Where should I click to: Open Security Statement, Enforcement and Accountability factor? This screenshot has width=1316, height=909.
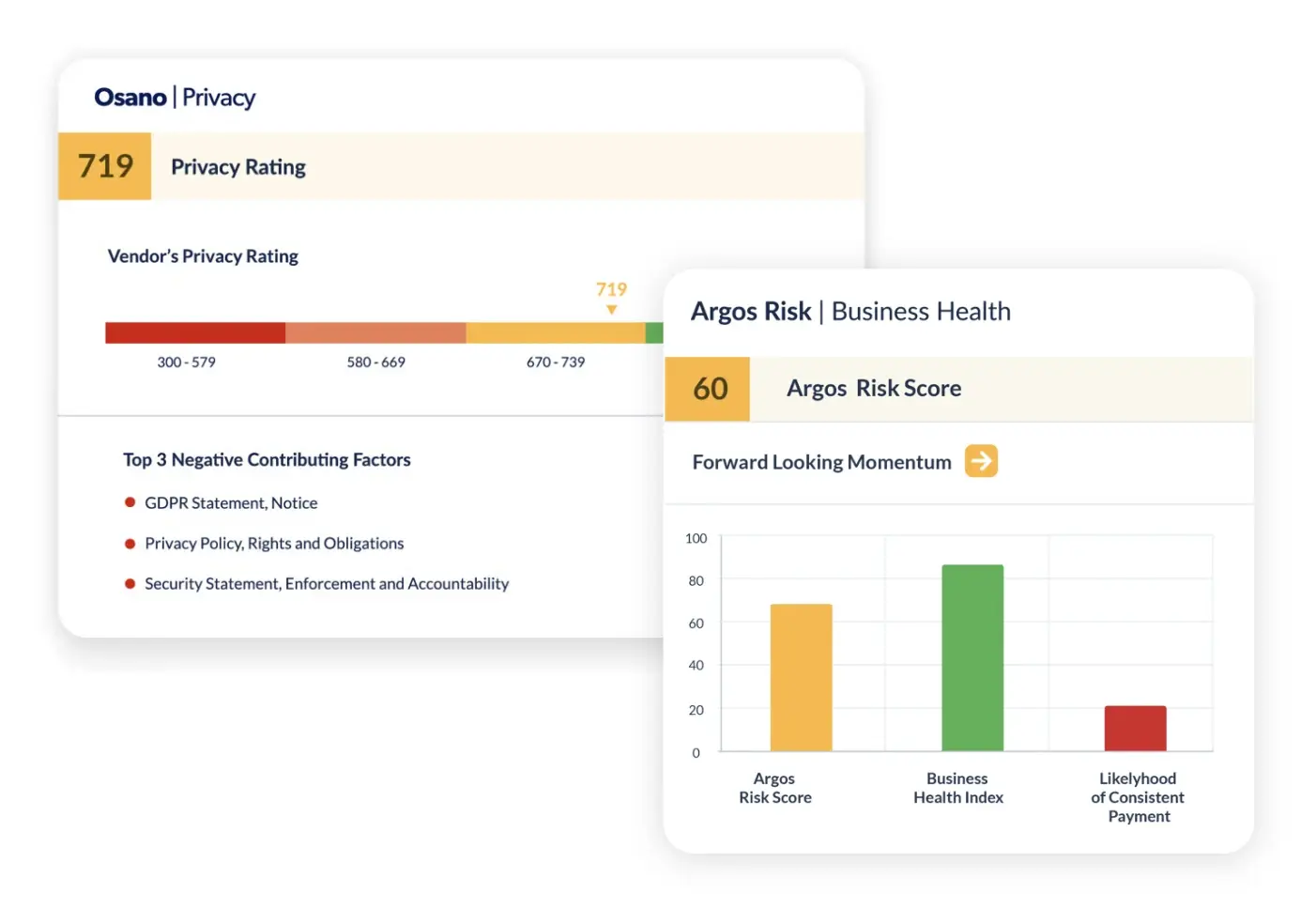[327, 584]
